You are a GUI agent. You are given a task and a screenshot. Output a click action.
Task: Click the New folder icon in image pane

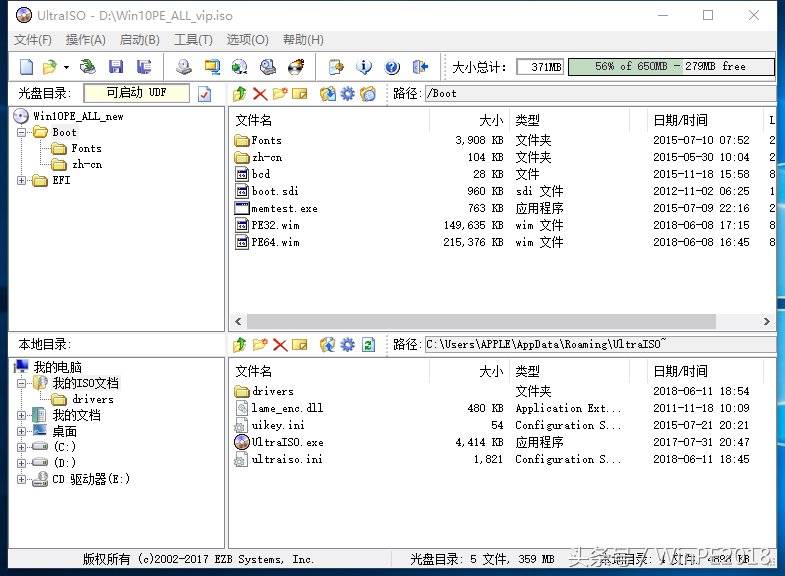tap(280, 94)
